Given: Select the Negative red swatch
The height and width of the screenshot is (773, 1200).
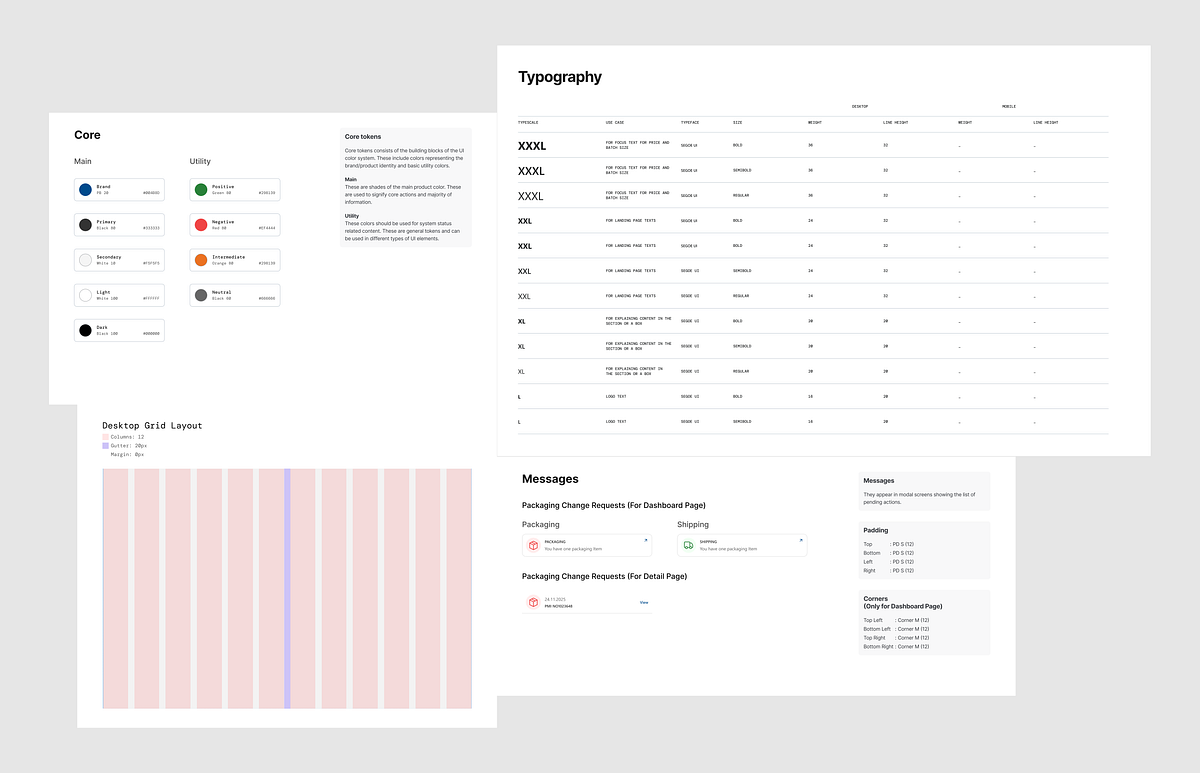Looking at the screenshot, I should (201, 225).
